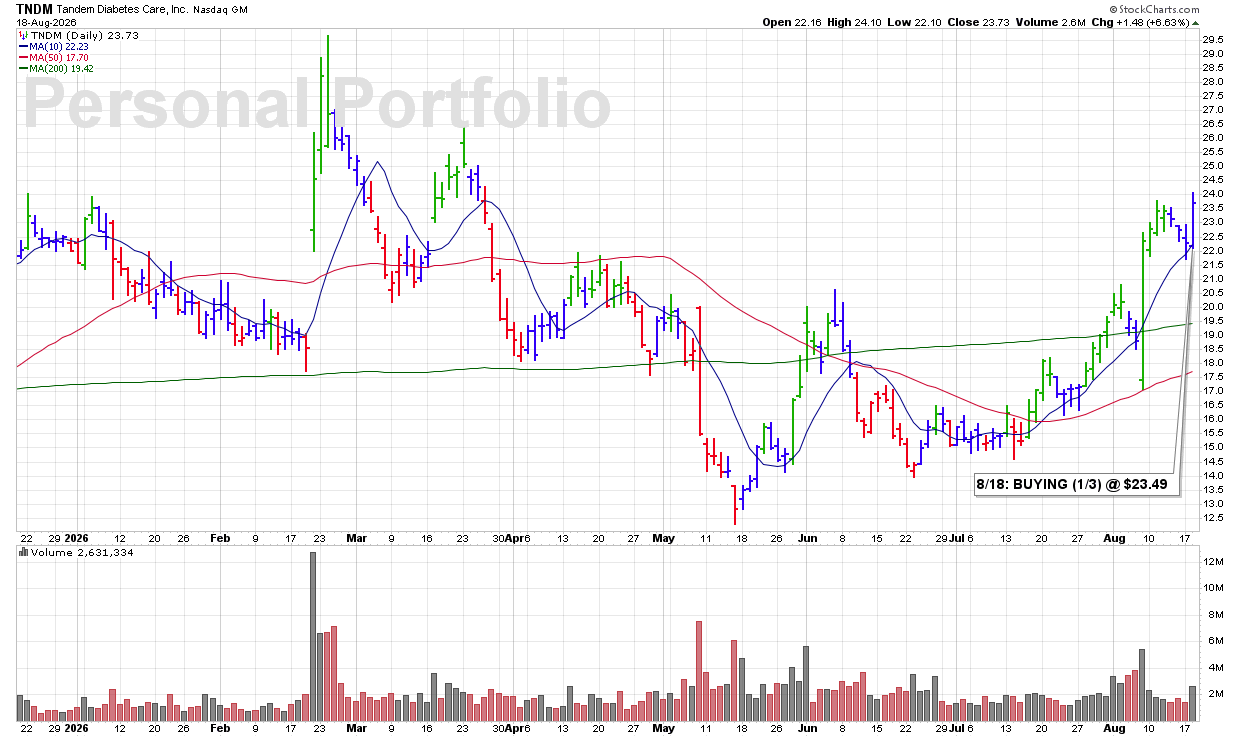Click the '25.0' price axis label
The image size is (1240, 737).
(1213, 165)
